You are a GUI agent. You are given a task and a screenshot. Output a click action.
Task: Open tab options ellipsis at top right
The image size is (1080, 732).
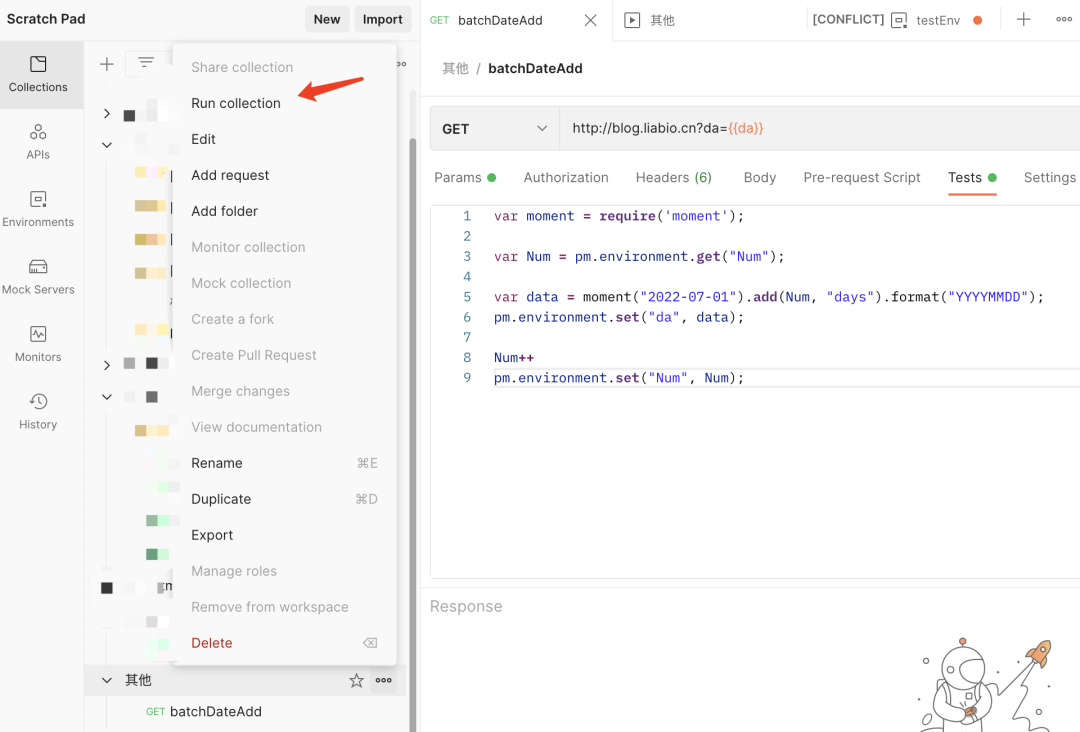pos(1063,19)
